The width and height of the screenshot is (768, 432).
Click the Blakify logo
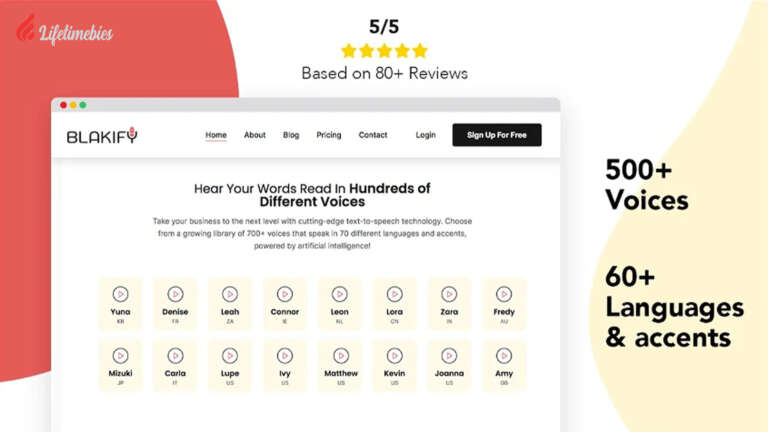coord(102,136)
